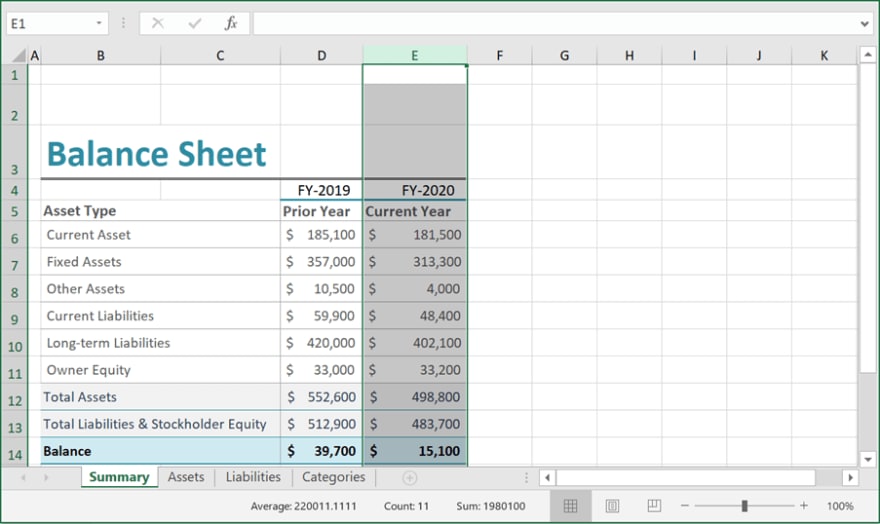This screenshot has width=880, height=524.
Task: Expand the formula bar chevron
Action: point(864,24)
